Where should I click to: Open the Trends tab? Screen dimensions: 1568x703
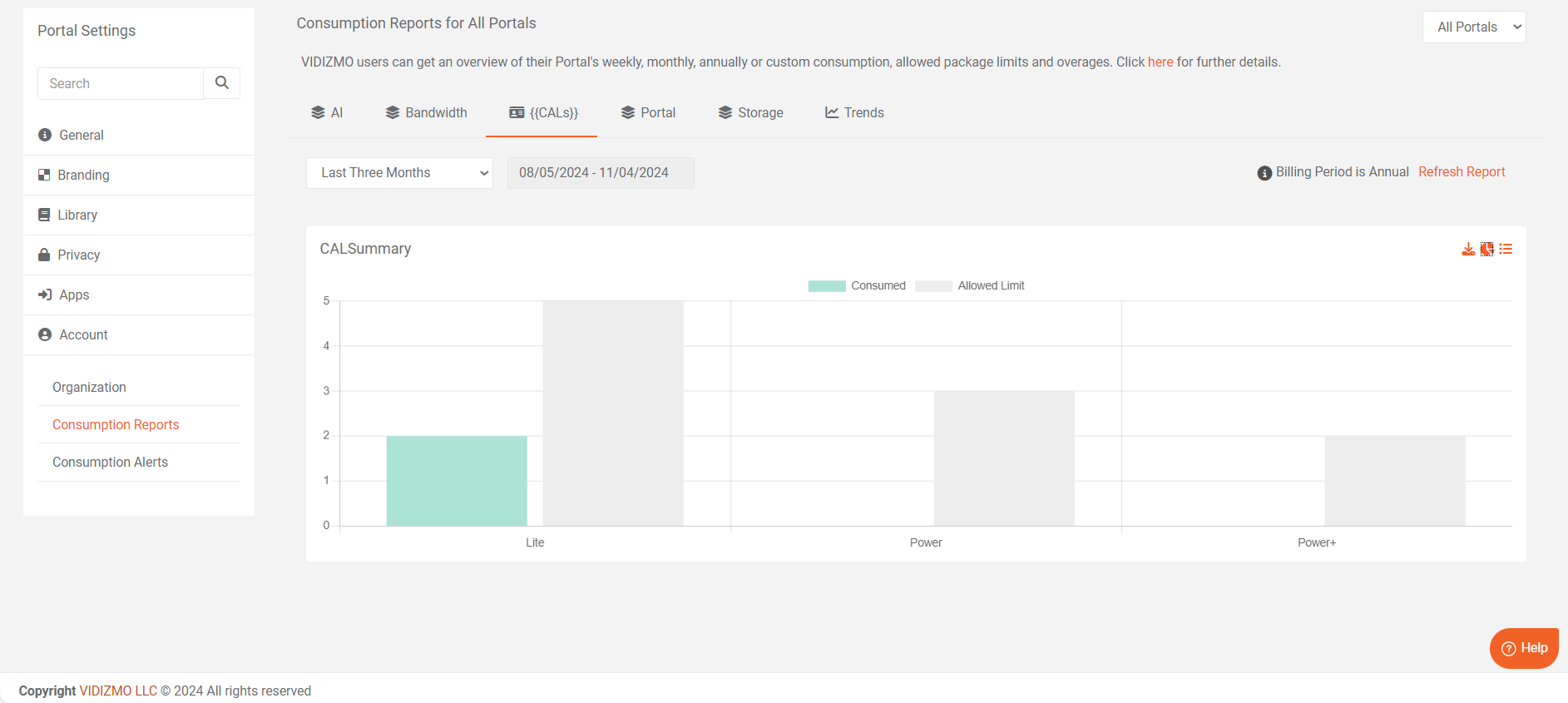(x=854, y=113)
